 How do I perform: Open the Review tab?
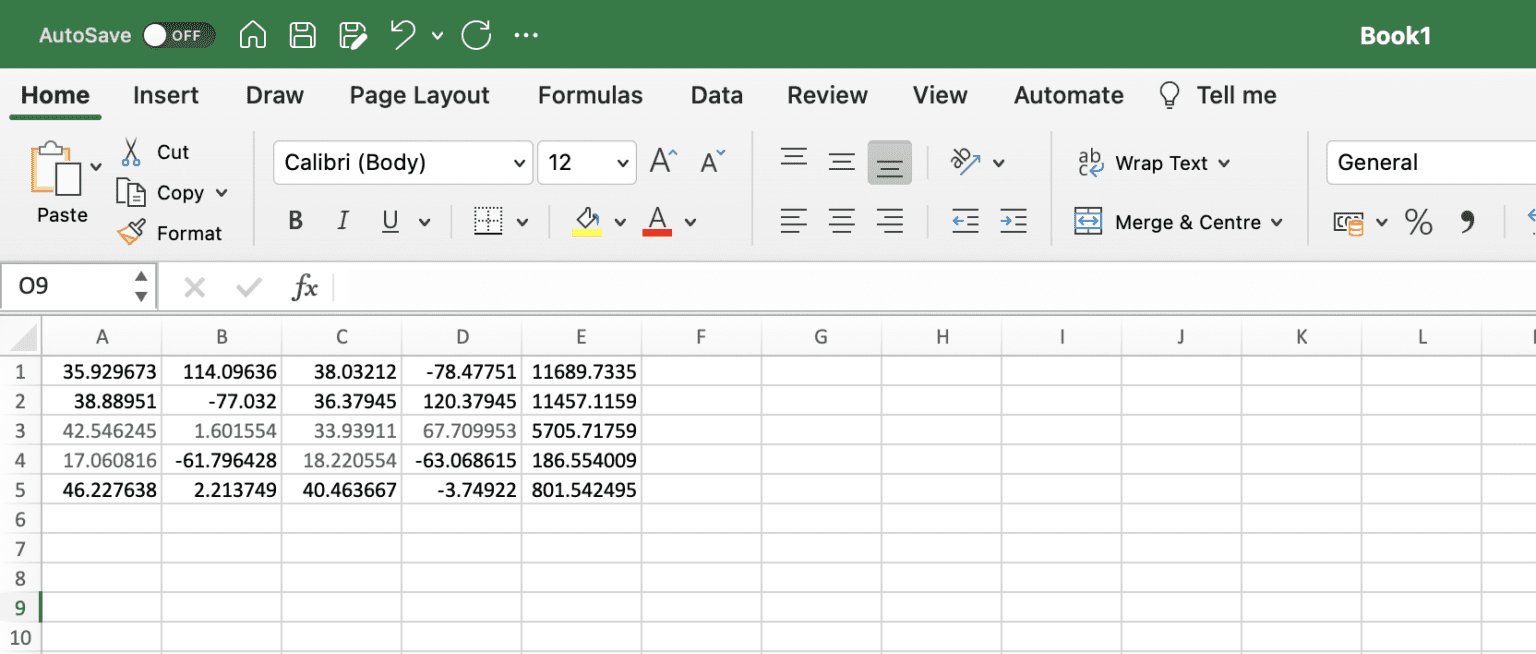(827, 96)
